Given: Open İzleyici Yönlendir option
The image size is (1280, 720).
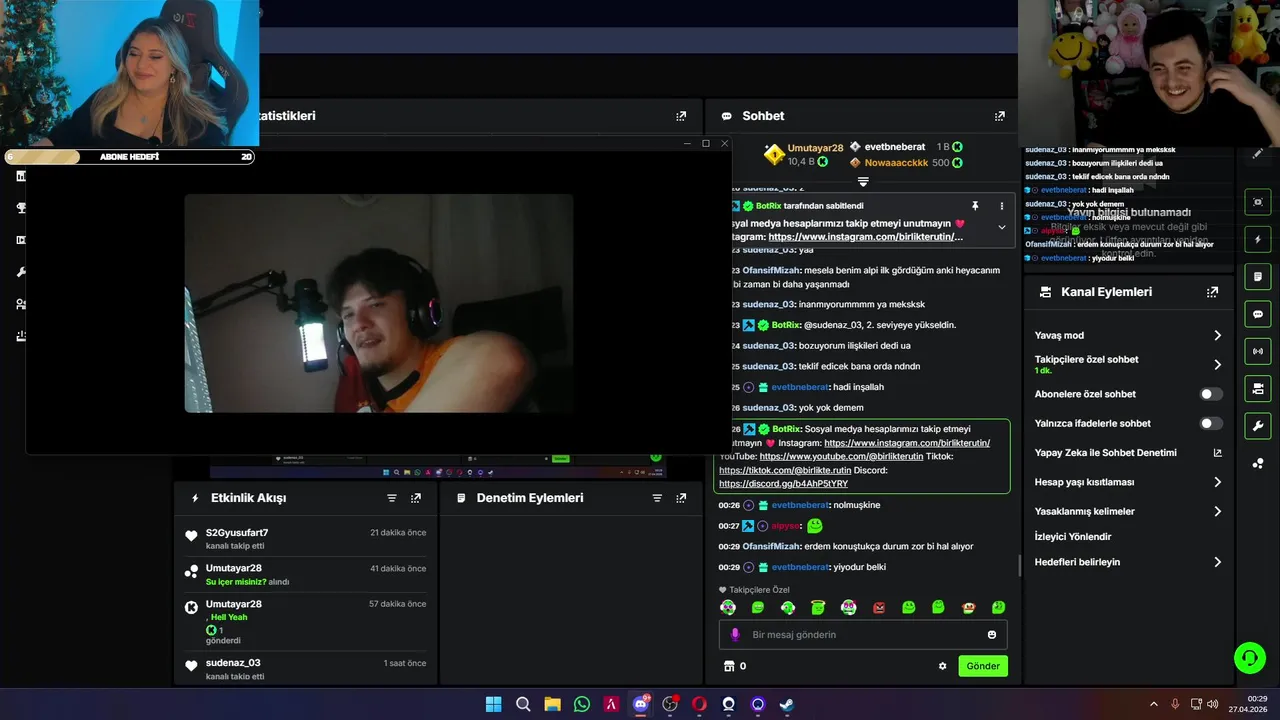Looking at the screenshot, I should [1073, 537].
